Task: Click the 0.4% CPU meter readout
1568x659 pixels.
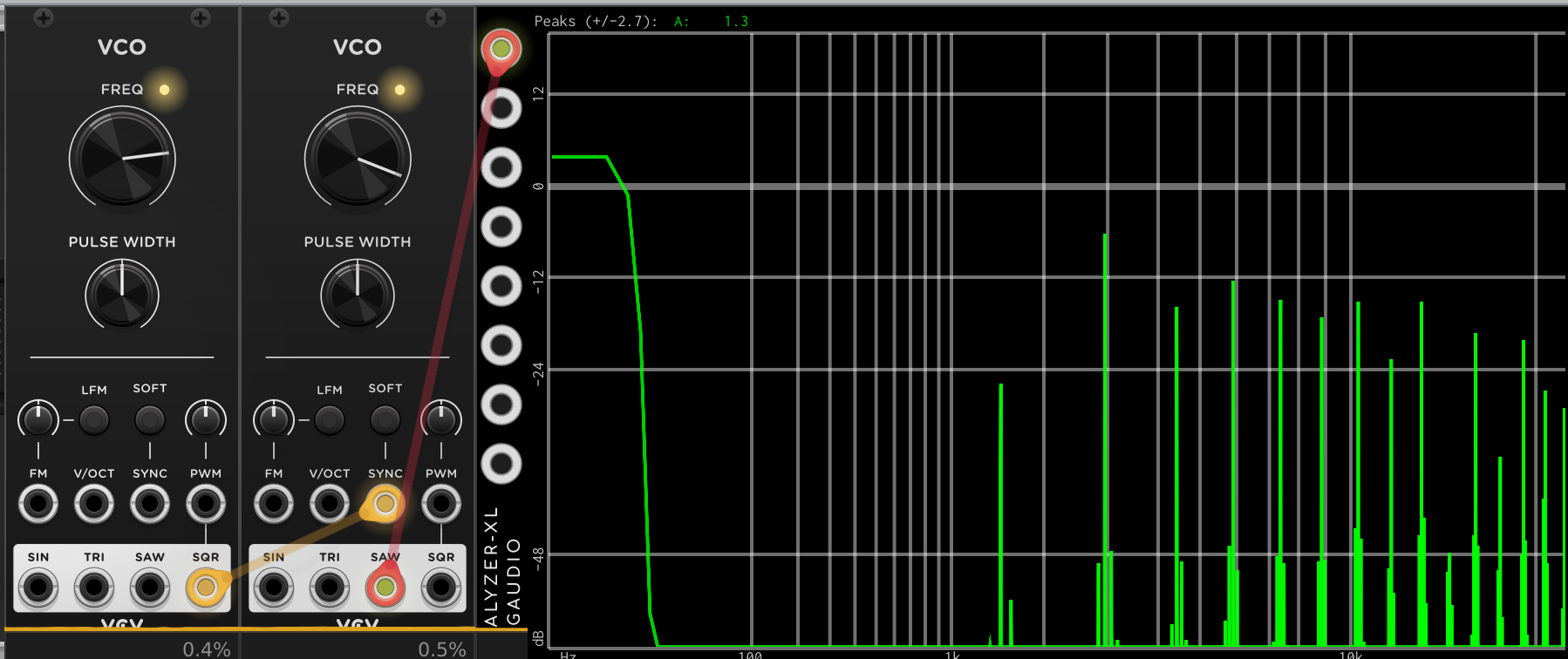Action: pos(207,649)
